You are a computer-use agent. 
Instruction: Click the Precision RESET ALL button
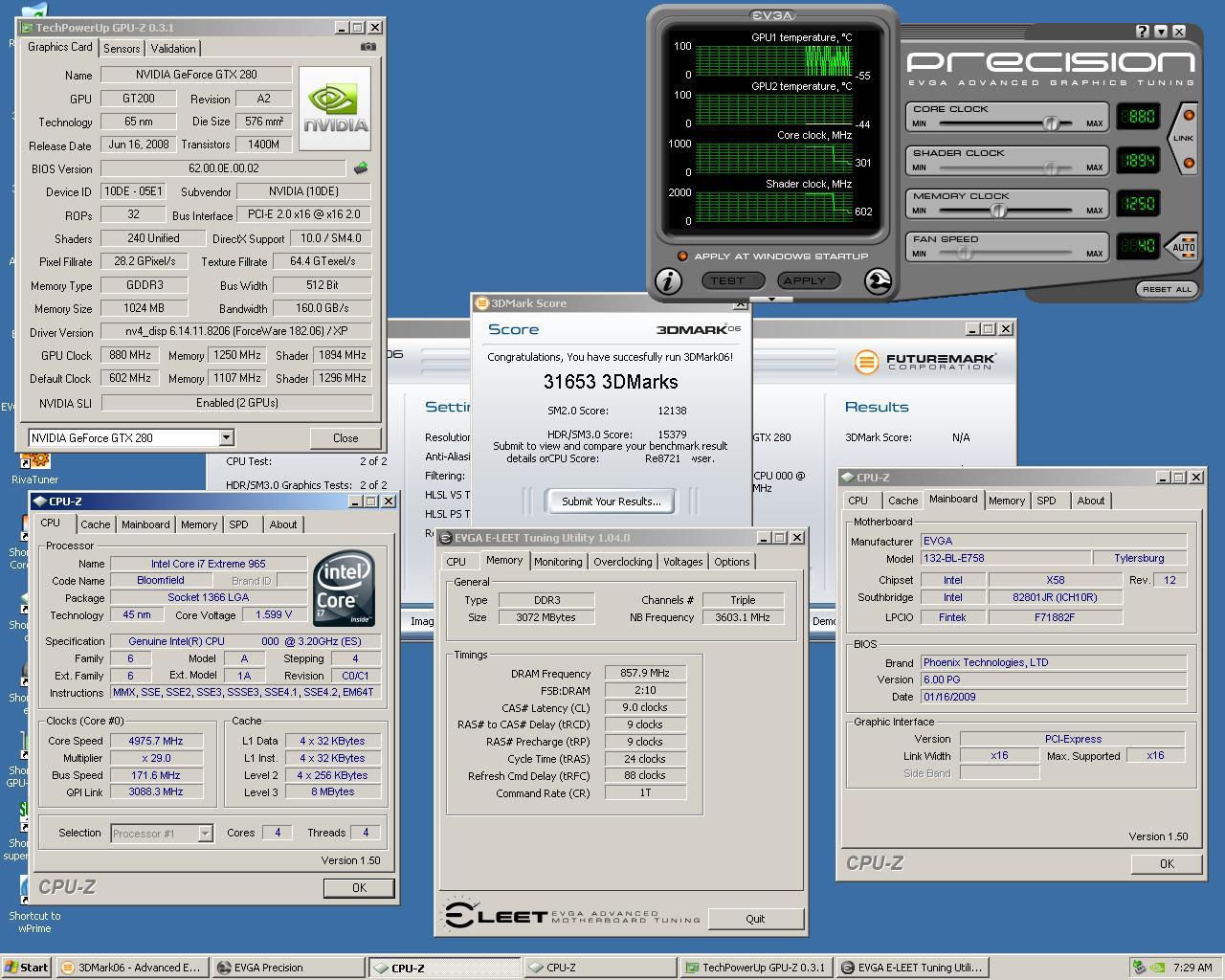pyautogui.click(x=1167, y=288)
